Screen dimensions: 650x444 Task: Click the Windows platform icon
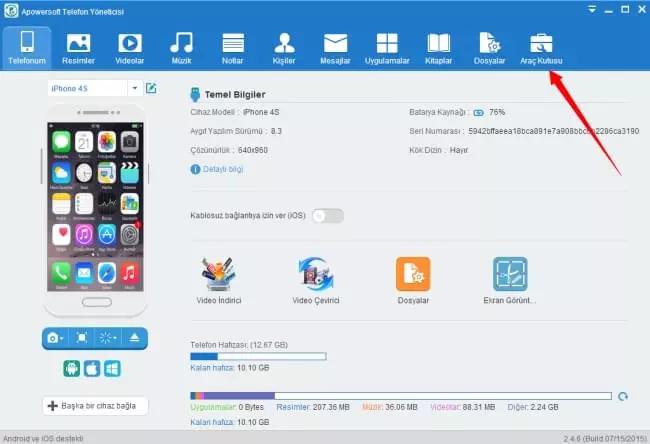pos(112,368)
